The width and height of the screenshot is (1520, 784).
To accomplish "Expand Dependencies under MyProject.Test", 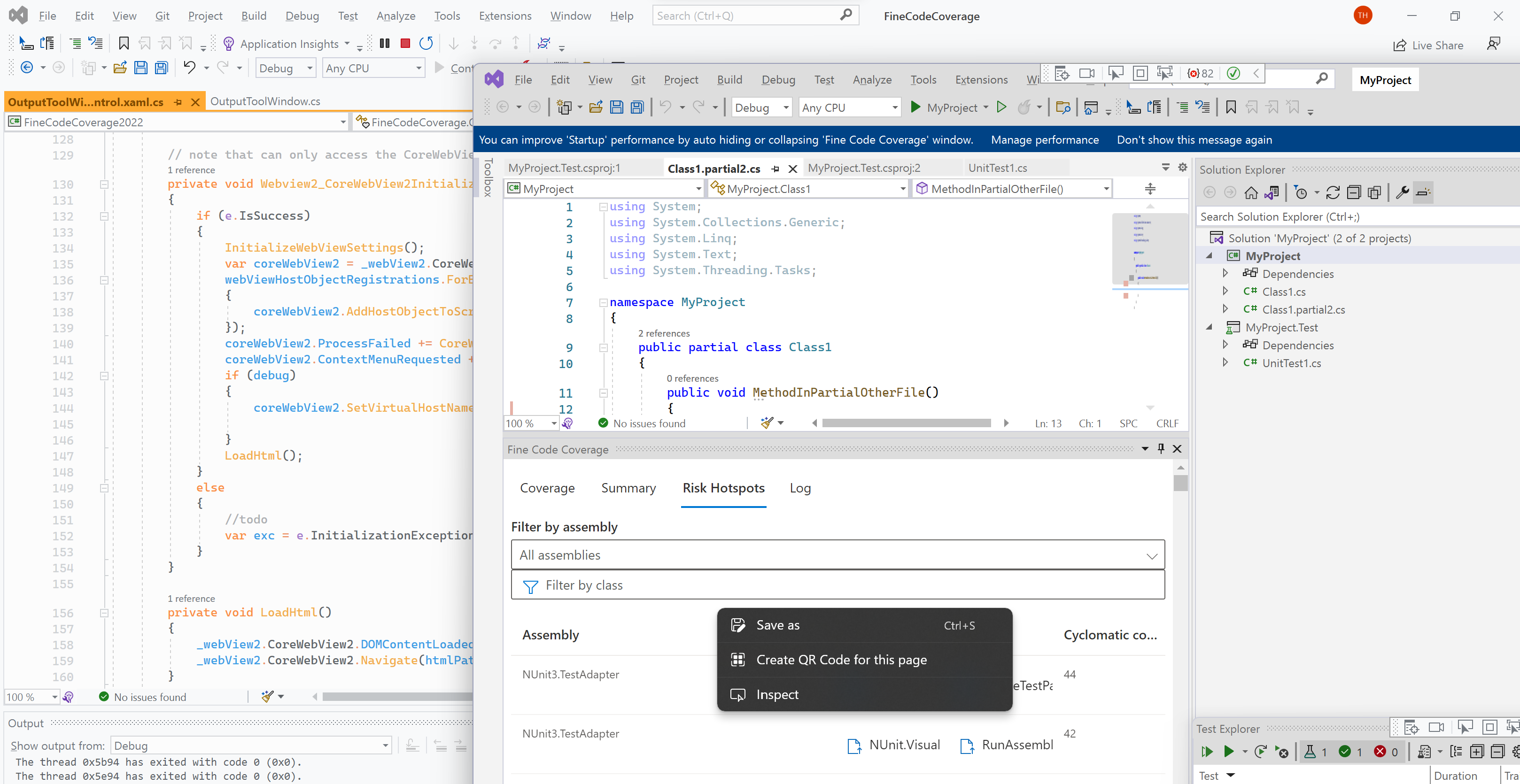I will 1225,345.
